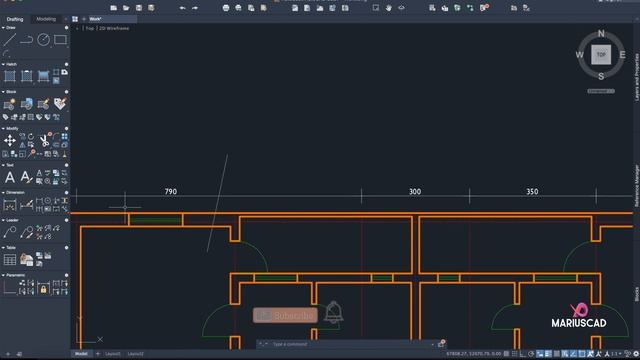Collapse the Leader panel

click(x=3, y=220)
